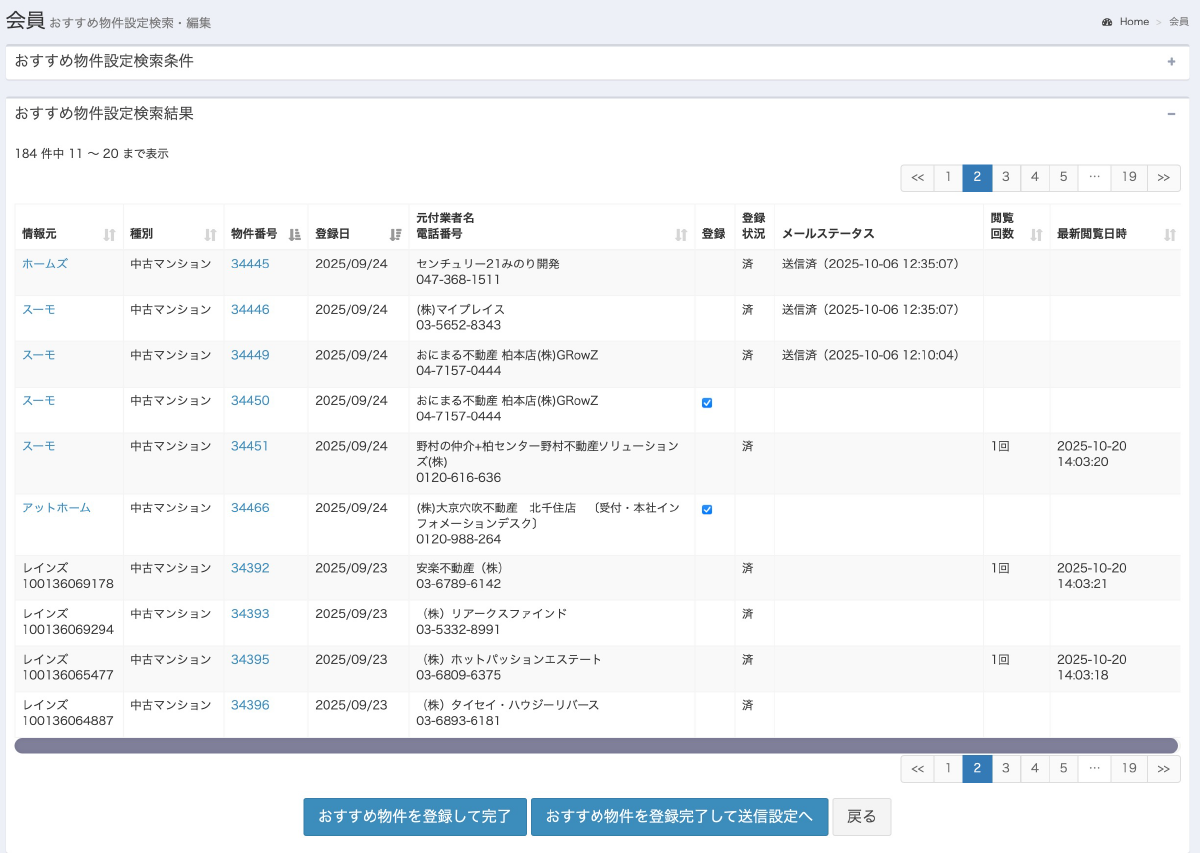Click the … ellipsis in top pagination
Screen dimensions: 1200x853
click(x=1094, y=178)
